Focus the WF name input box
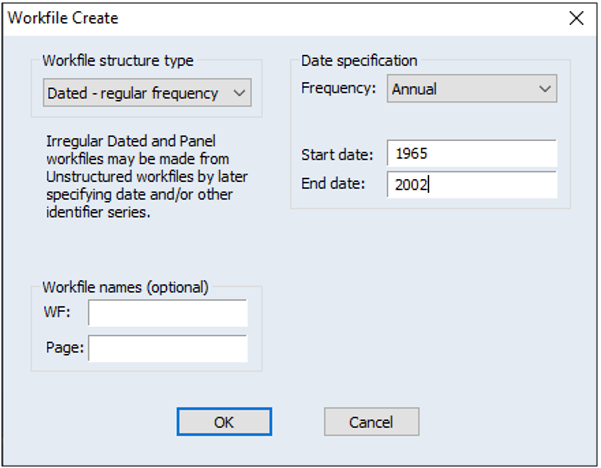 click(x=167, y=314)
